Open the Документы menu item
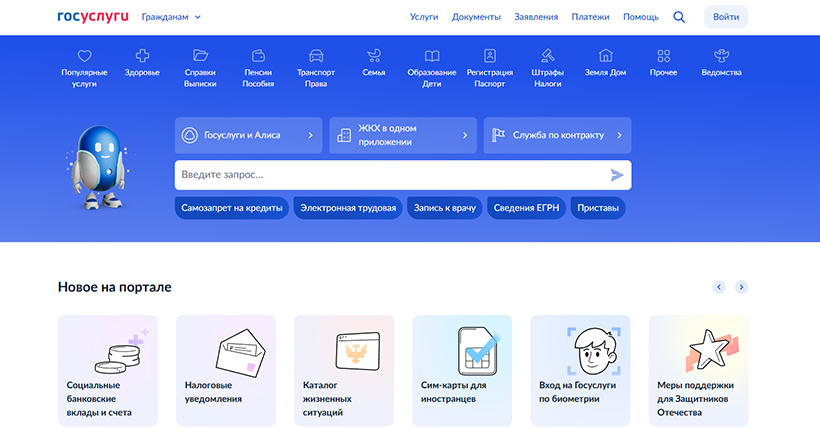This screenshot has width=820, height=429. [x=476, y=17]
